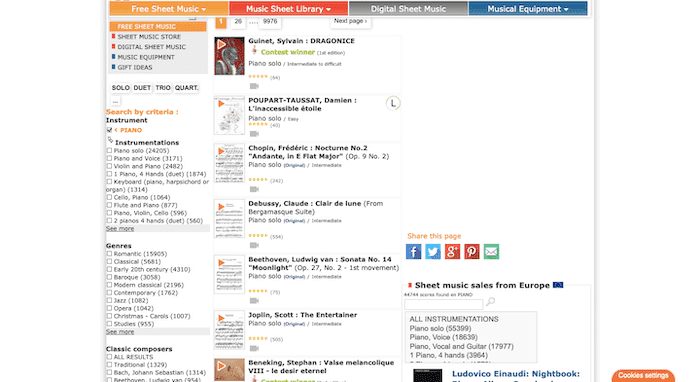Filter by TRIO

click(x=163, y=88)
